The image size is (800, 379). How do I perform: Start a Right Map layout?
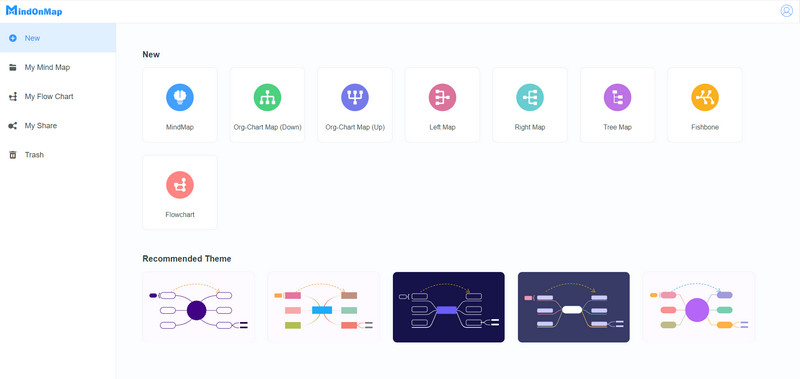530,105
